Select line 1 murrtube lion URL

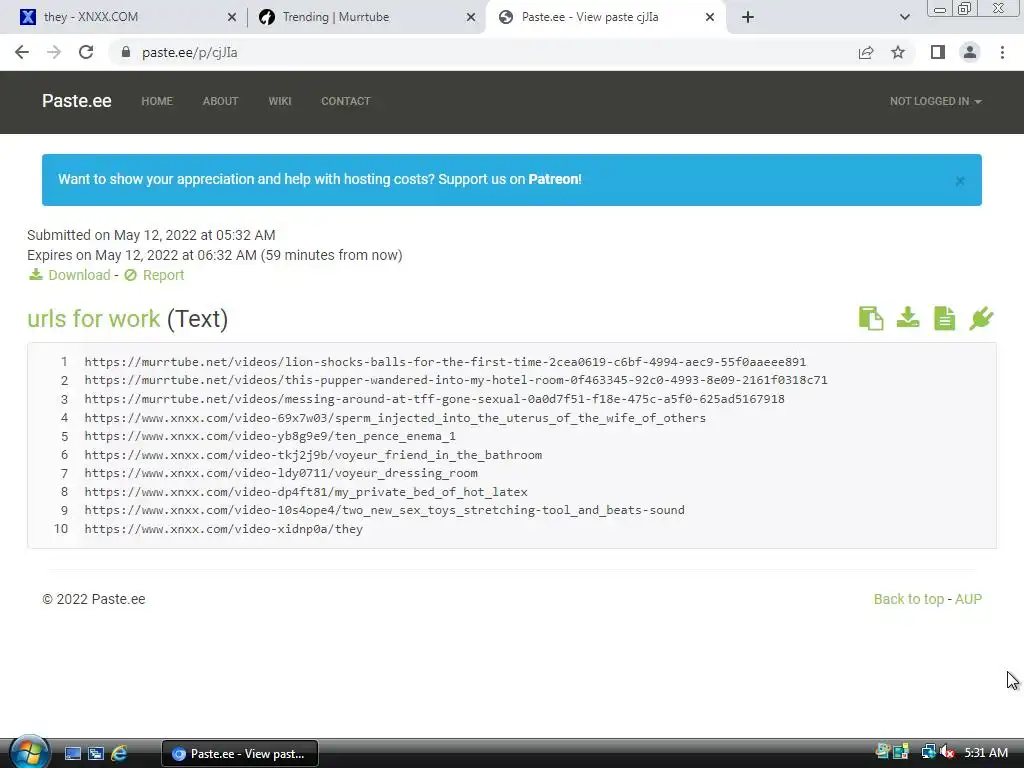coord(445,362)
